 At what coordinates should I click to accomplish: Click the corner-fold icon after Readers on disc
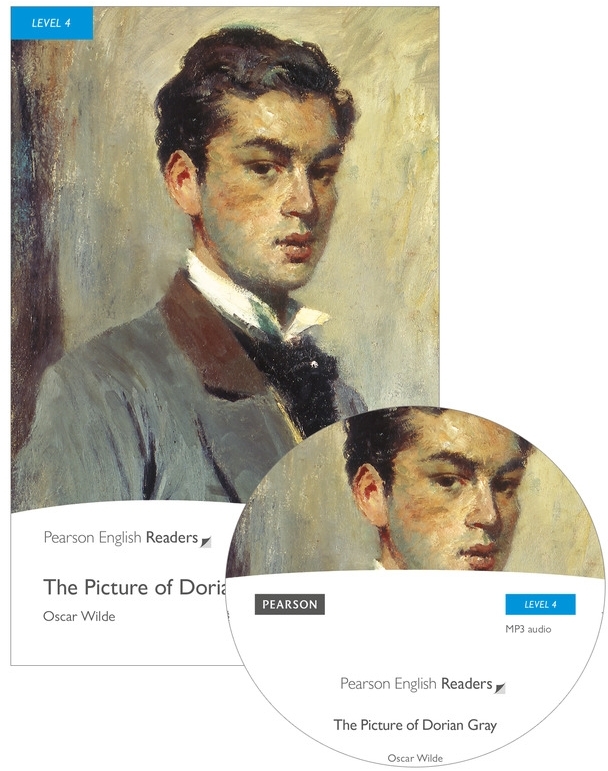500,688
